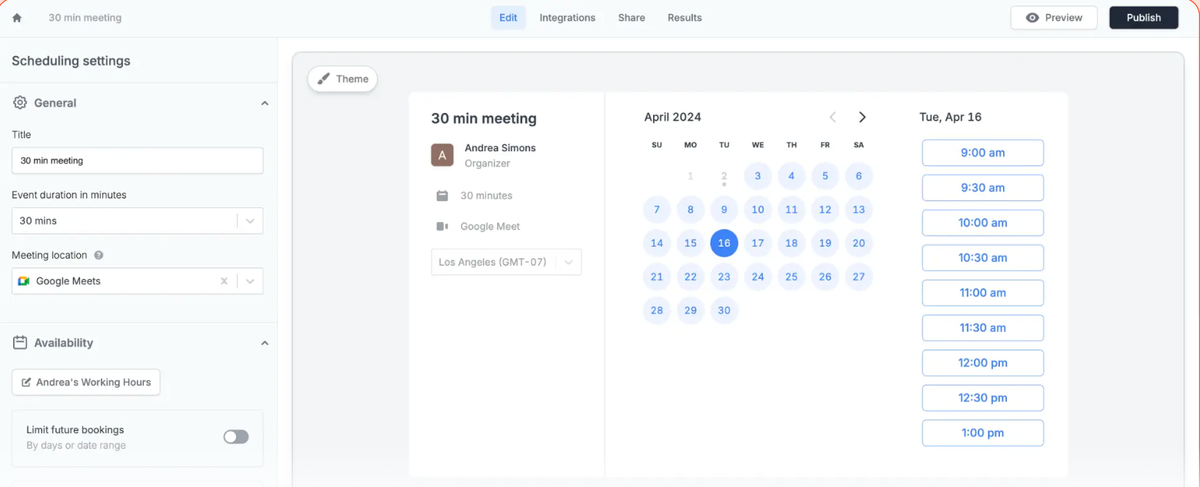Click the "Tue, Apr 16" date heading
The height and width of the screenshot is (487, 1200).
coord(950,117)
